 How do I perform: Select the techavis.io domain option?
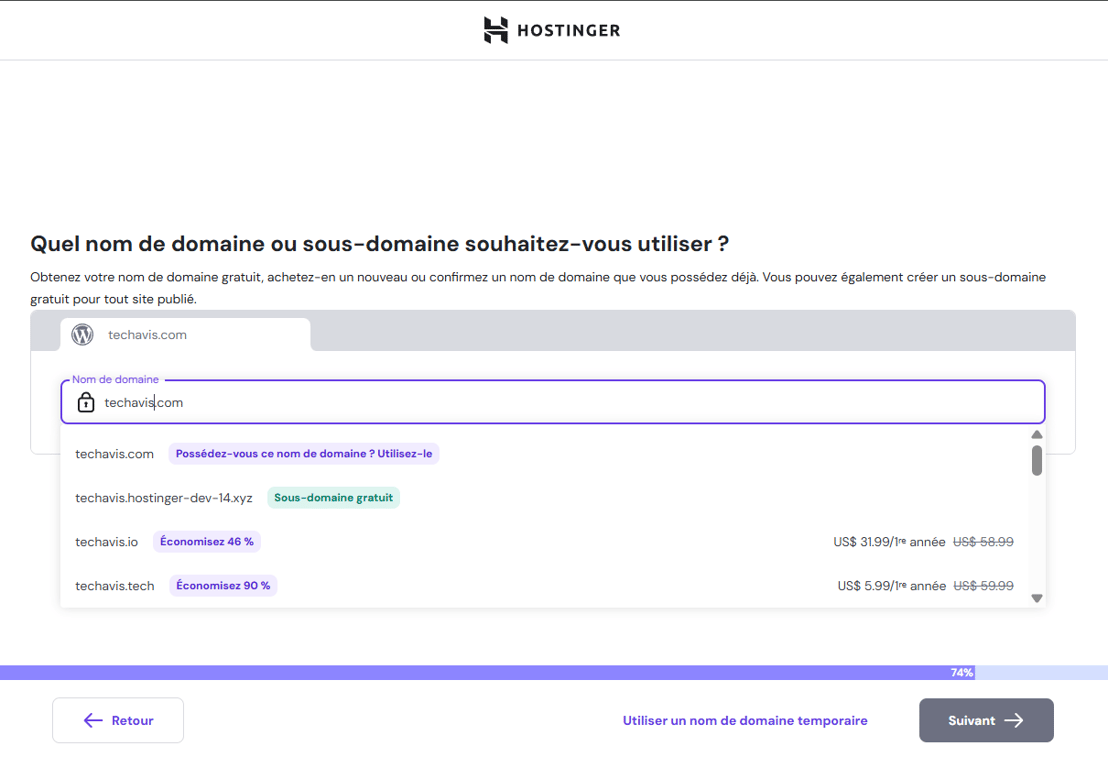106,541
